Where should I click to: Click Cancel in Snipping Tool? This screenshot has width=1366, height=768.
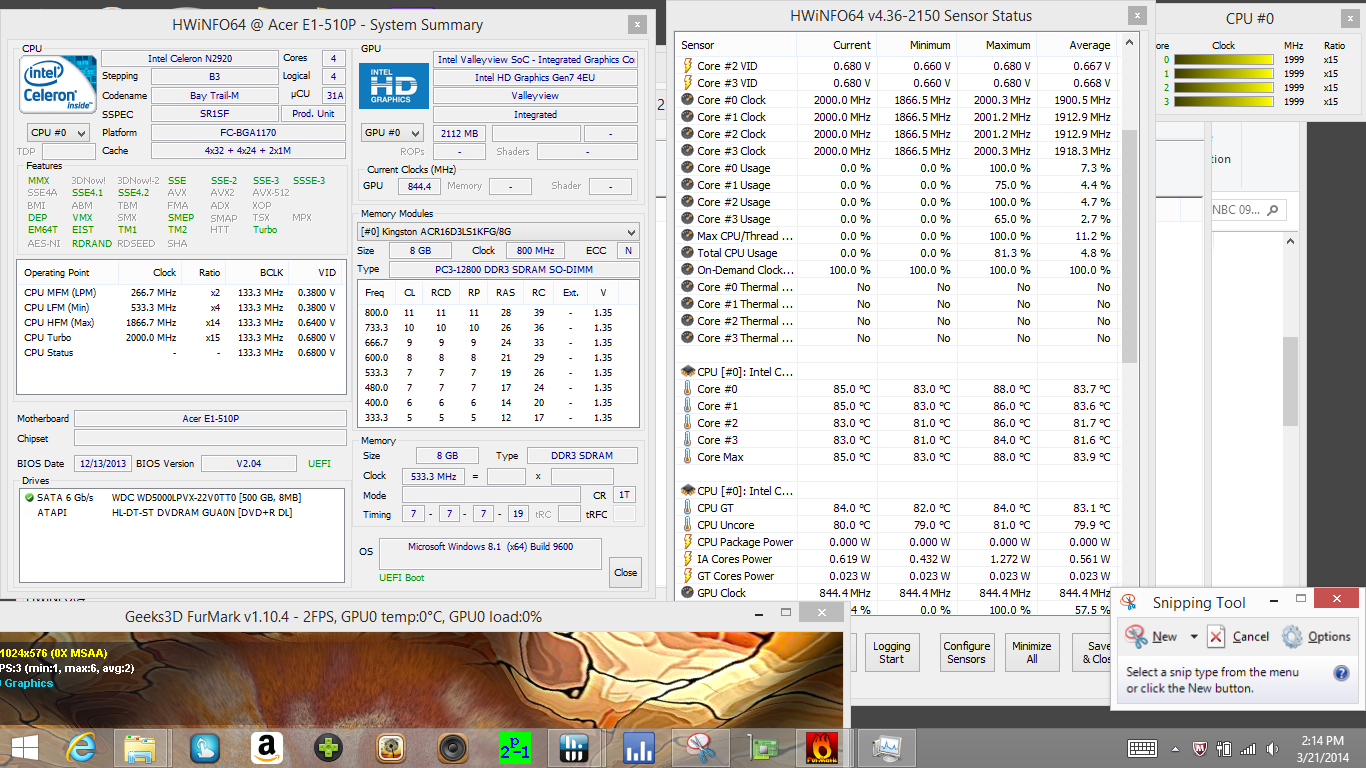(x=1238, y=637)
